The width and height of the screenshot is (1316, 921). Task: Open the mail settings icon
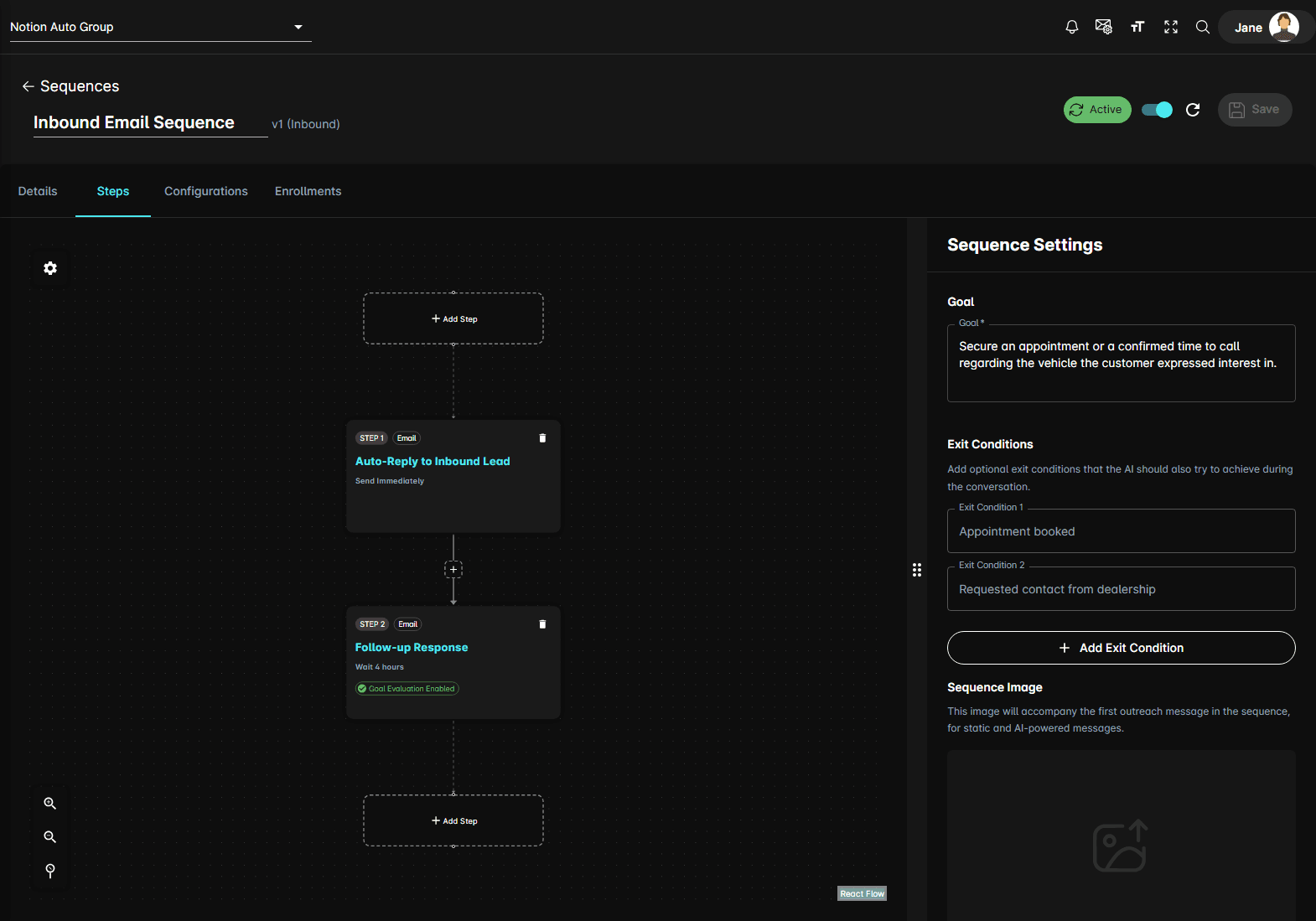(x=1104, y=27)
